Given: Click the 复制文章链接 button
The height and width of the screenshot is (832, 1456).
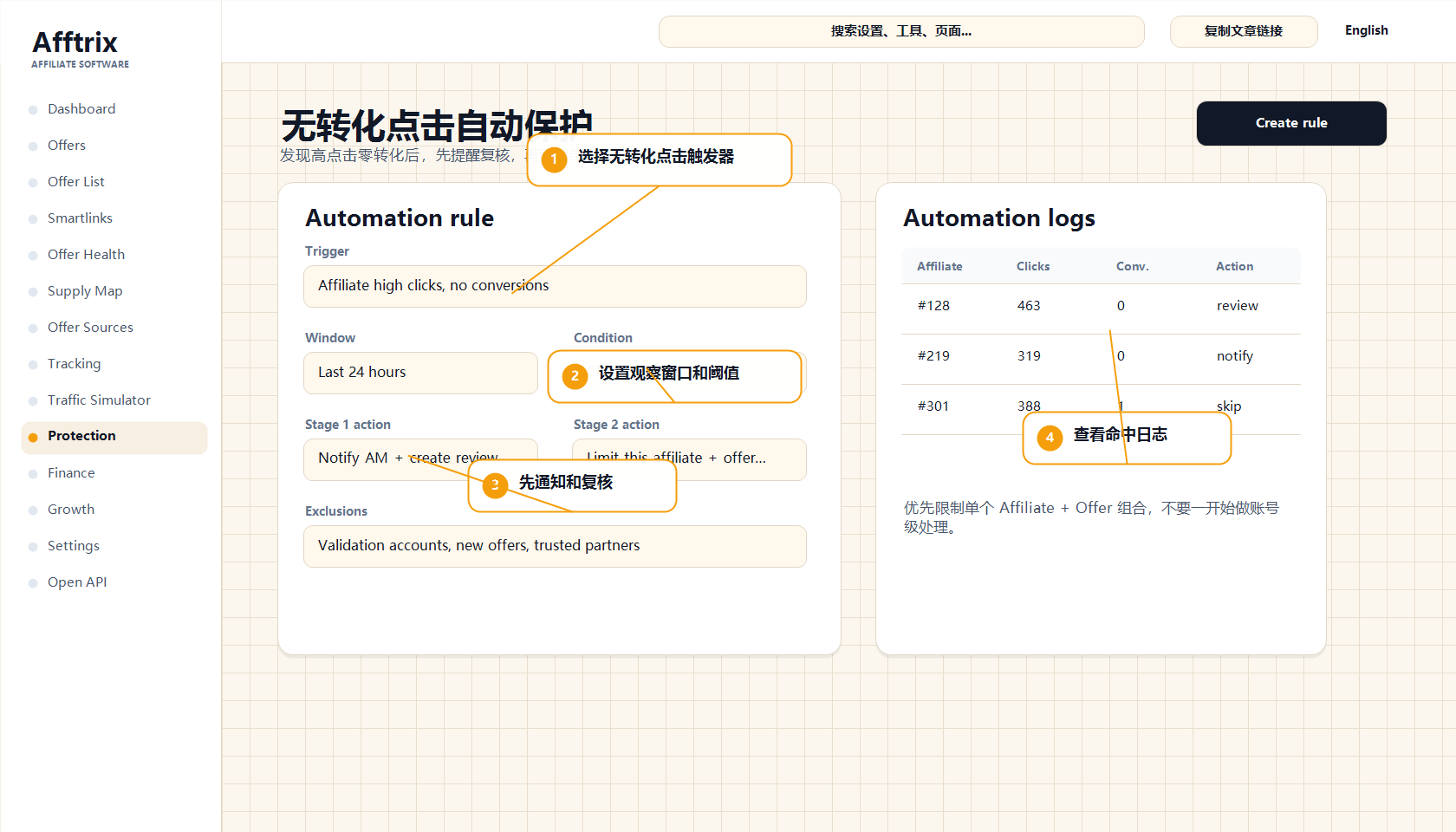Looking at the screenshot, I should [1244, 31].
